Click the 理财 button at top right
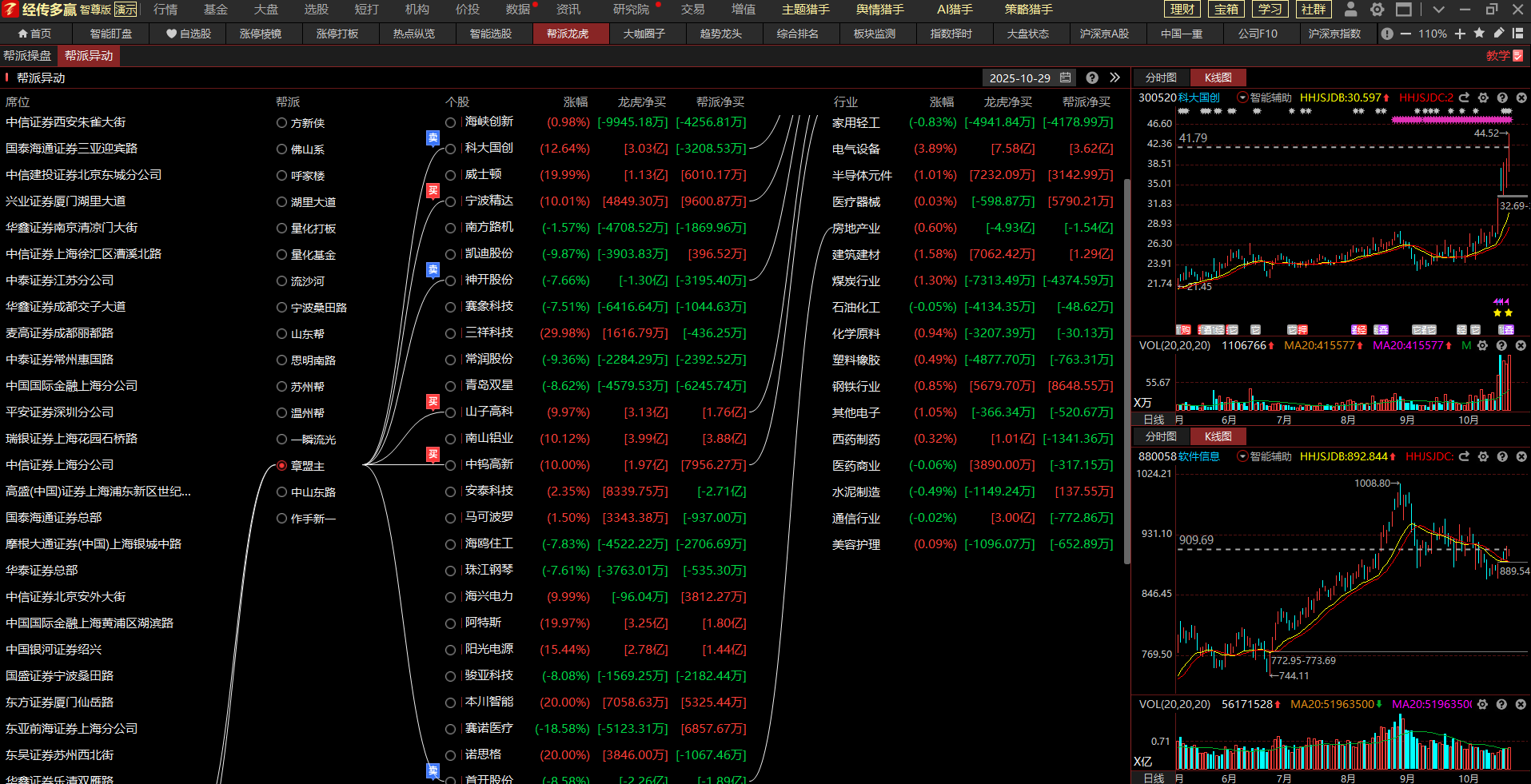 [x=1182, y=10]
